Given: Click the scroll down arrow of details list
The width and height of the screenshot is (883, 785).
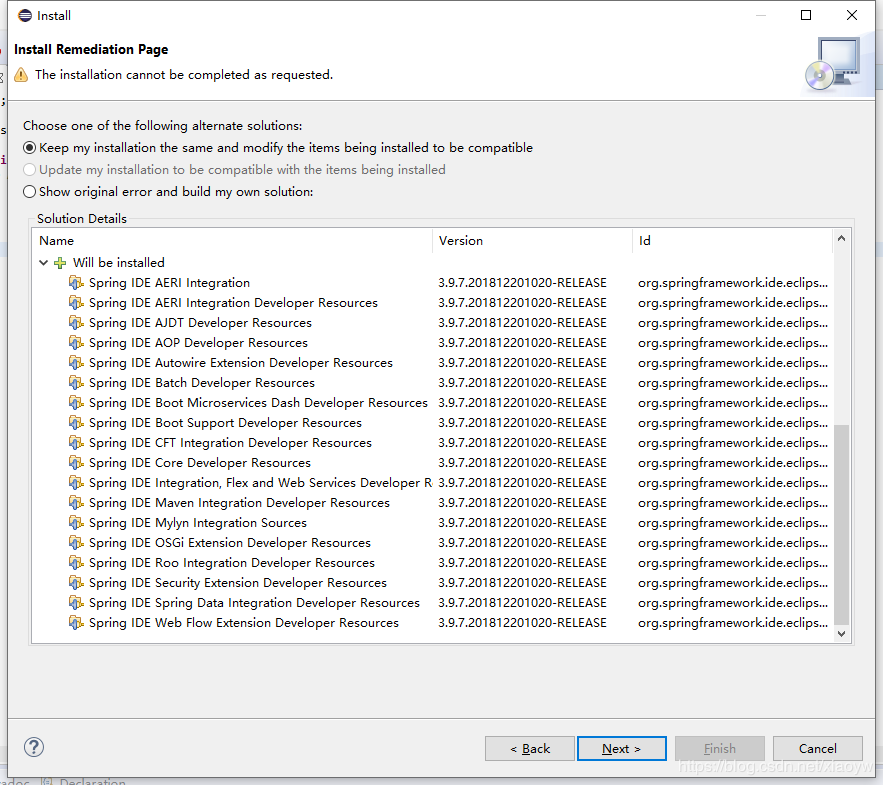Looking at the screenshot, I should pyautogui.click(x=841, y=633).
